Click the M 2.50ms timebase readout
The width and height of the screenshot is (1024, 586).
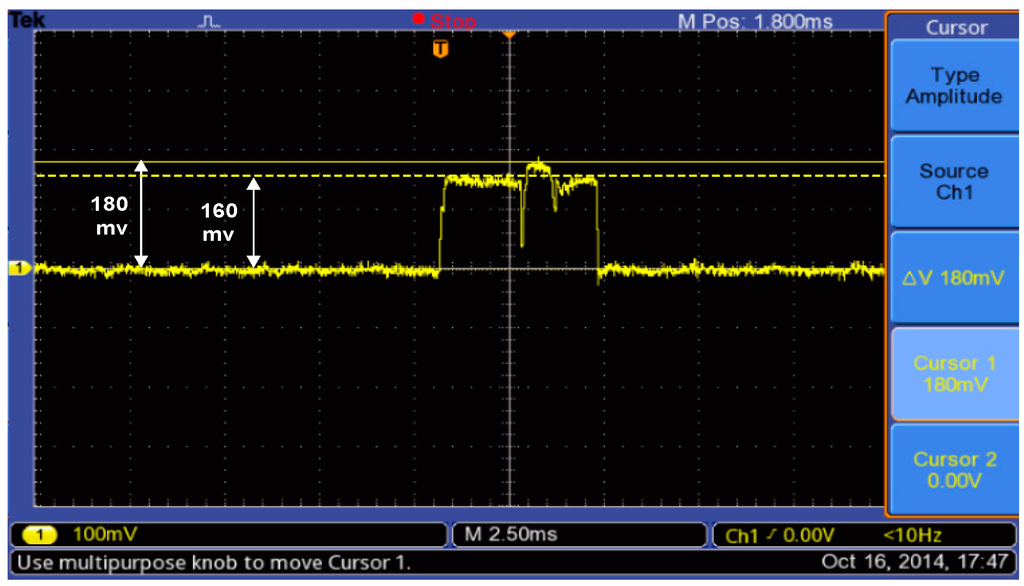[512, 535]
